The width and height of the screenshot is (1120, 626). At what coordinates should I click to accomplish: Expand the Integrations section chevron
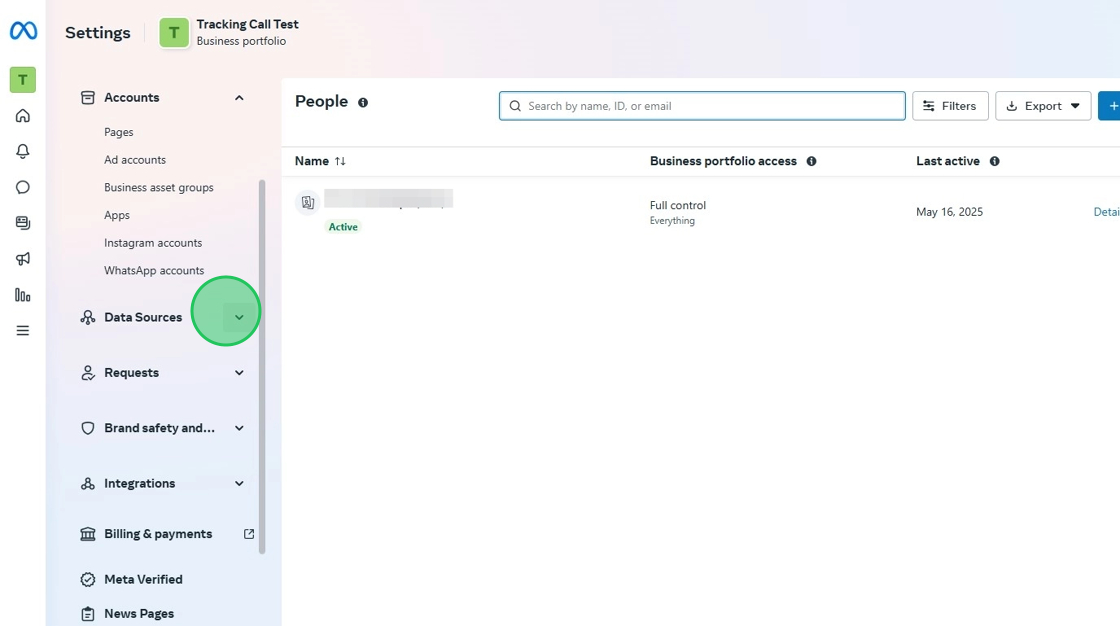(239, 484)
